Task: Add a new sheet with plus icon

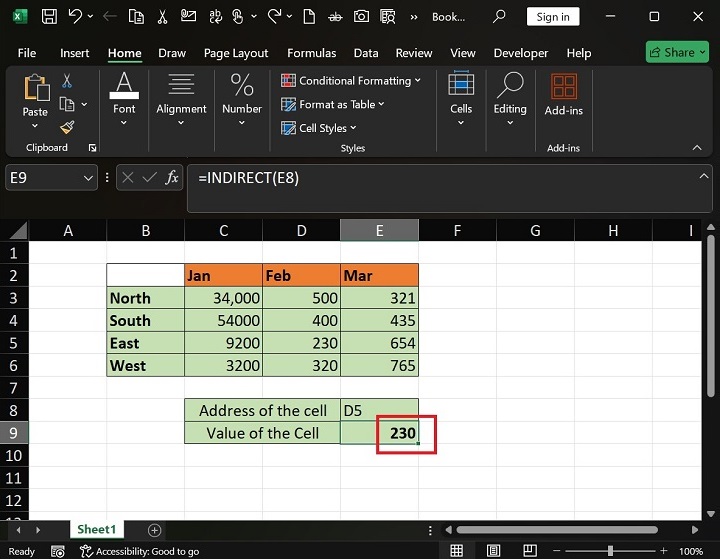Action: (154, 529)
